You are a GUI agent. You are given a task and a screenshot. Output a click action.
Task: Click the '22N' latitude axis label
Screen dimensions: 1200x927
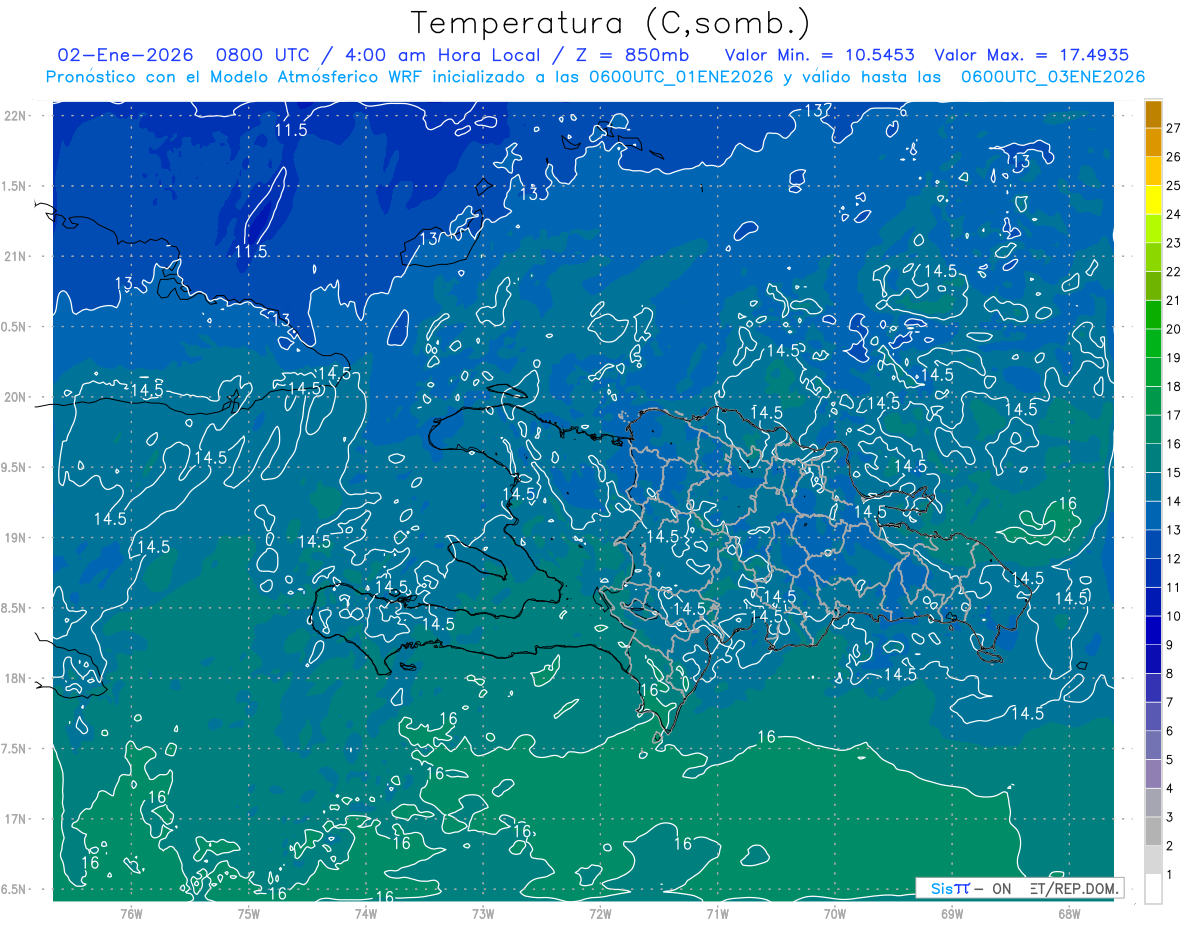point(16,116)
